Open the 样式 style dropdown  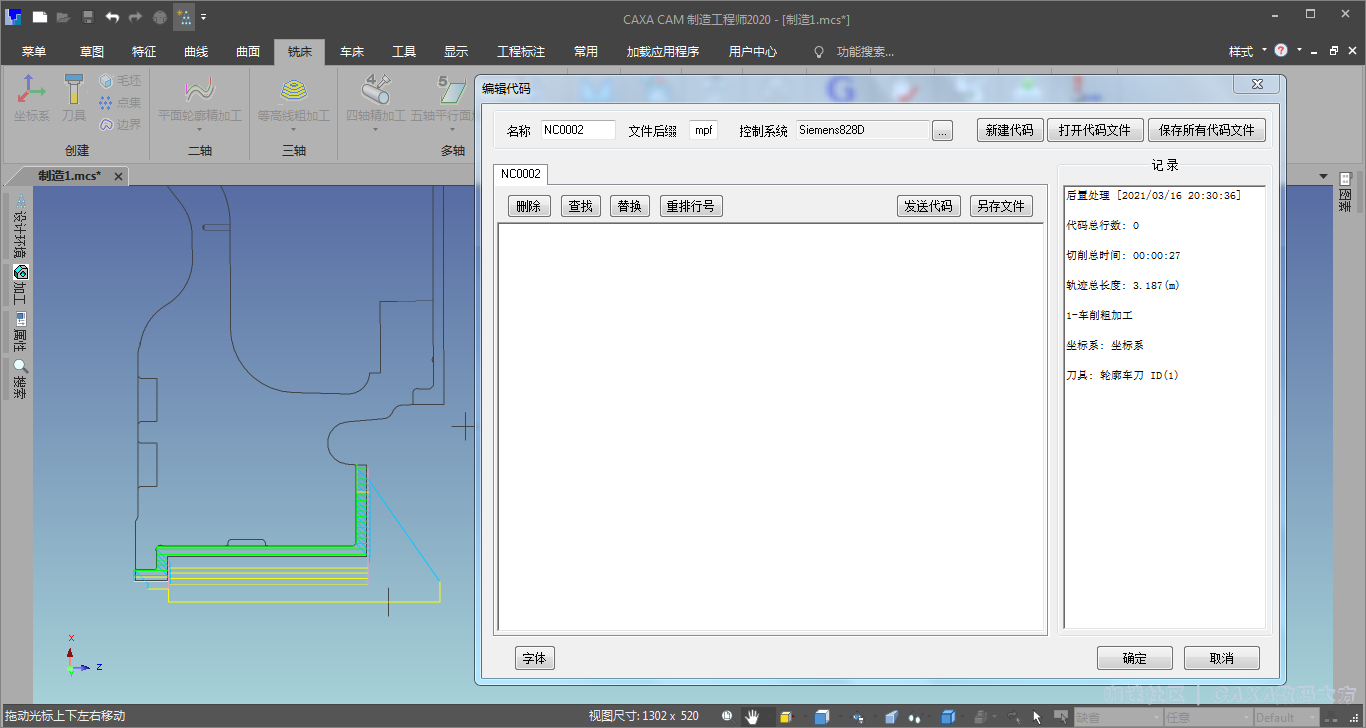click(x=1248, y=51)
